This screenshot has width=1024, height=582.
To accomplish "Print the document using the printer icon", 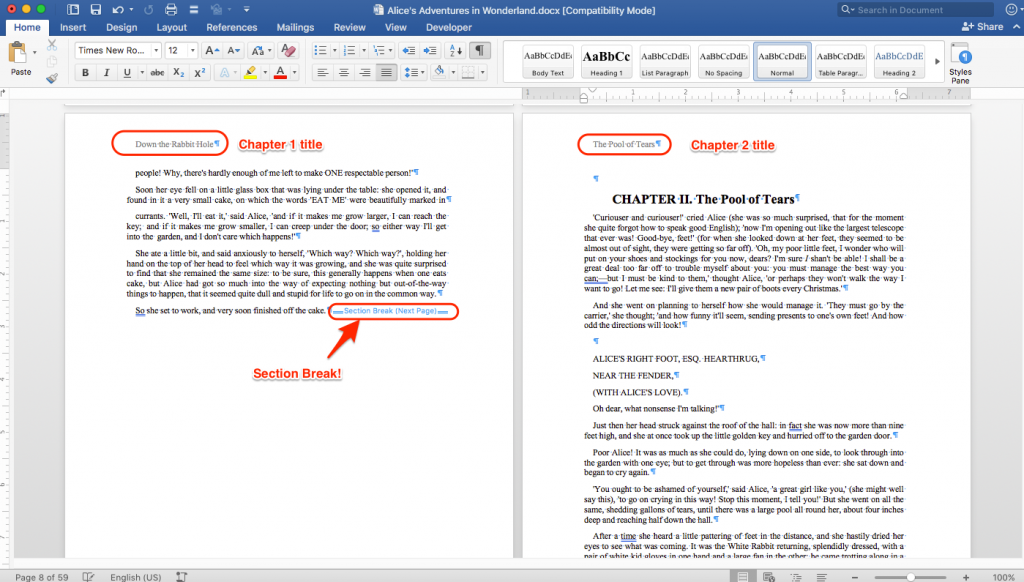I will coord(171,9).
